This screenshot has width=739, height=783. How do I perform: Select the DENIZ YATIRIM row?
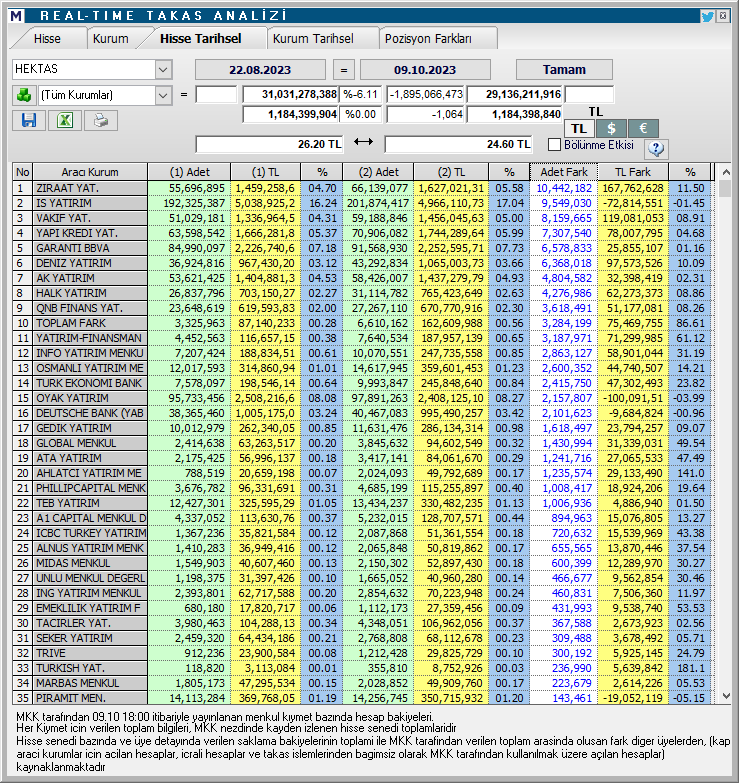click(363, 263)
